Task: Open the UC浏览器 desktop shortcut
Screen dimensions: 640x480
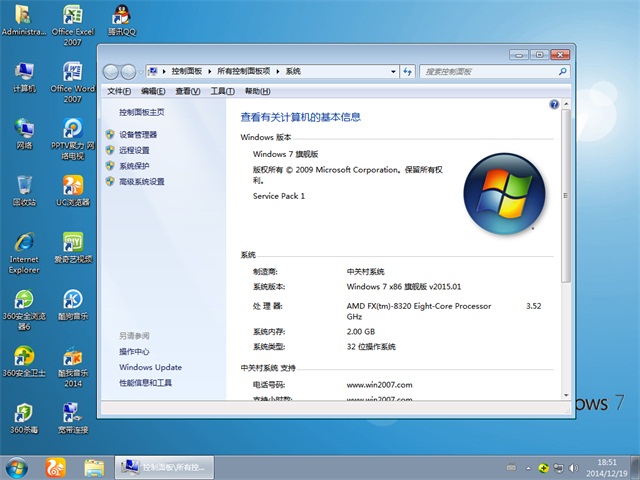Action: (73, 191)
